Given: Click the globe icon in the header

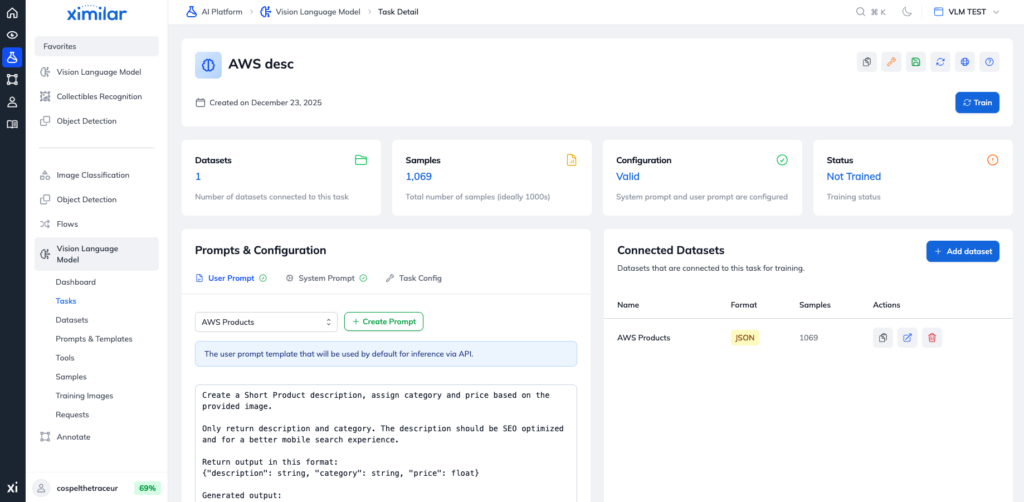Looking at the screenshot, I should 965,62.
